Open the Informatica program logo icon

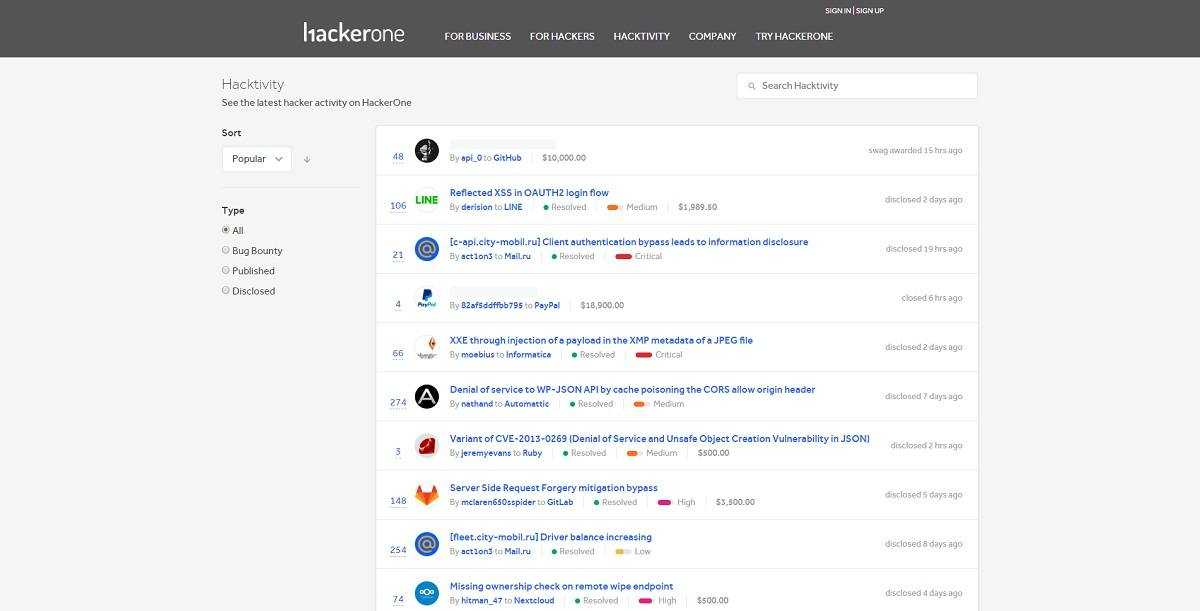pyautogui.click(x=427, y=347)
